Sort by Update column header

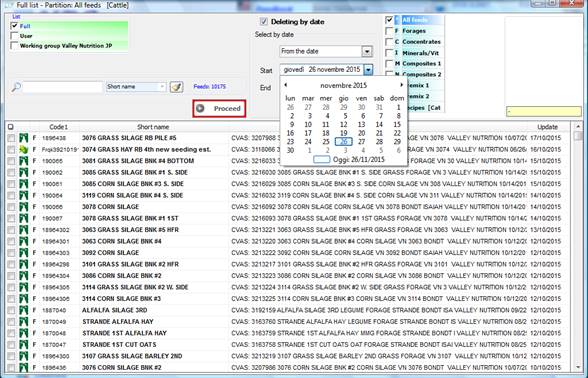(x=548, y=127)
